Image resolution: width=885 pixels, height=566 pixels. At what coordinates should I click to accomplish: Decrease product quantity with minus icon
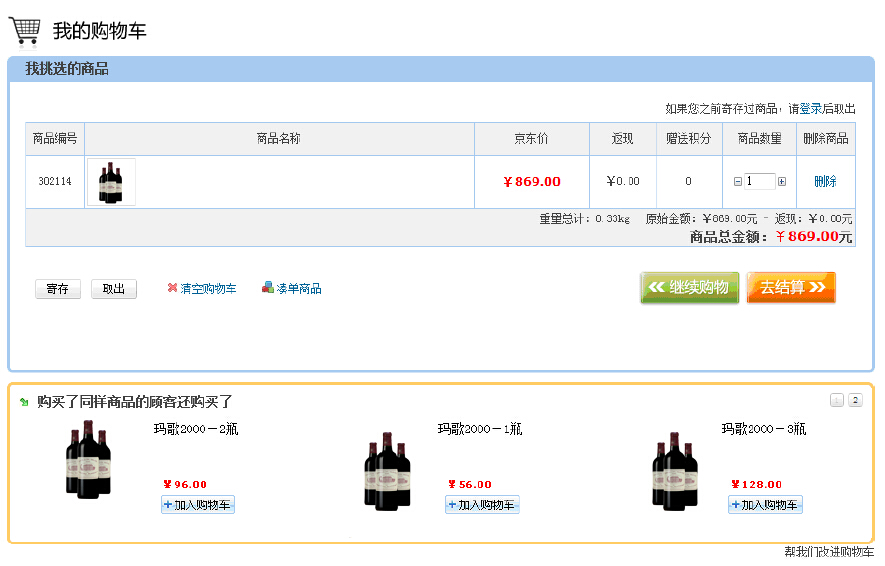[x=738, y=182]
